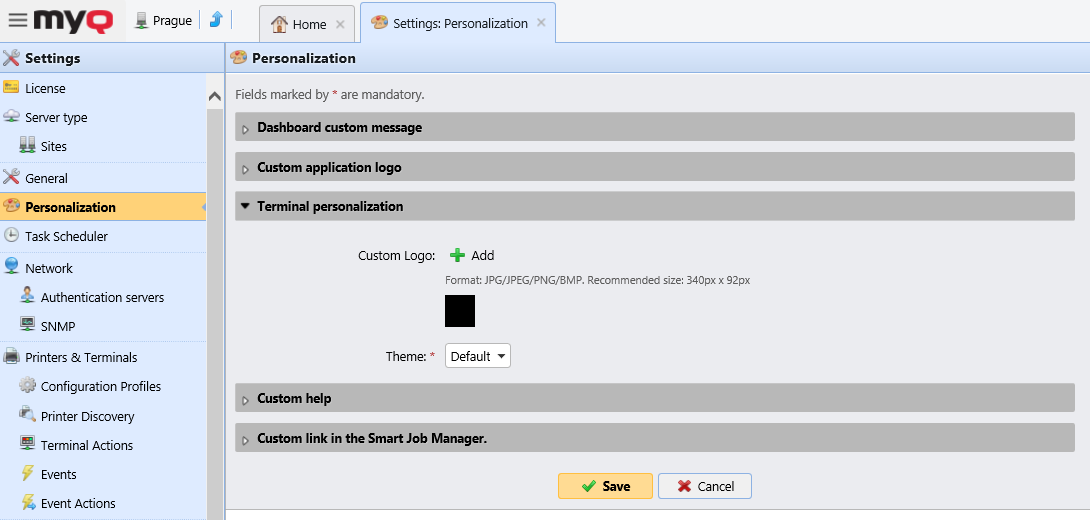
Task: Click the Network globe icon
Action: pos(11,266)
